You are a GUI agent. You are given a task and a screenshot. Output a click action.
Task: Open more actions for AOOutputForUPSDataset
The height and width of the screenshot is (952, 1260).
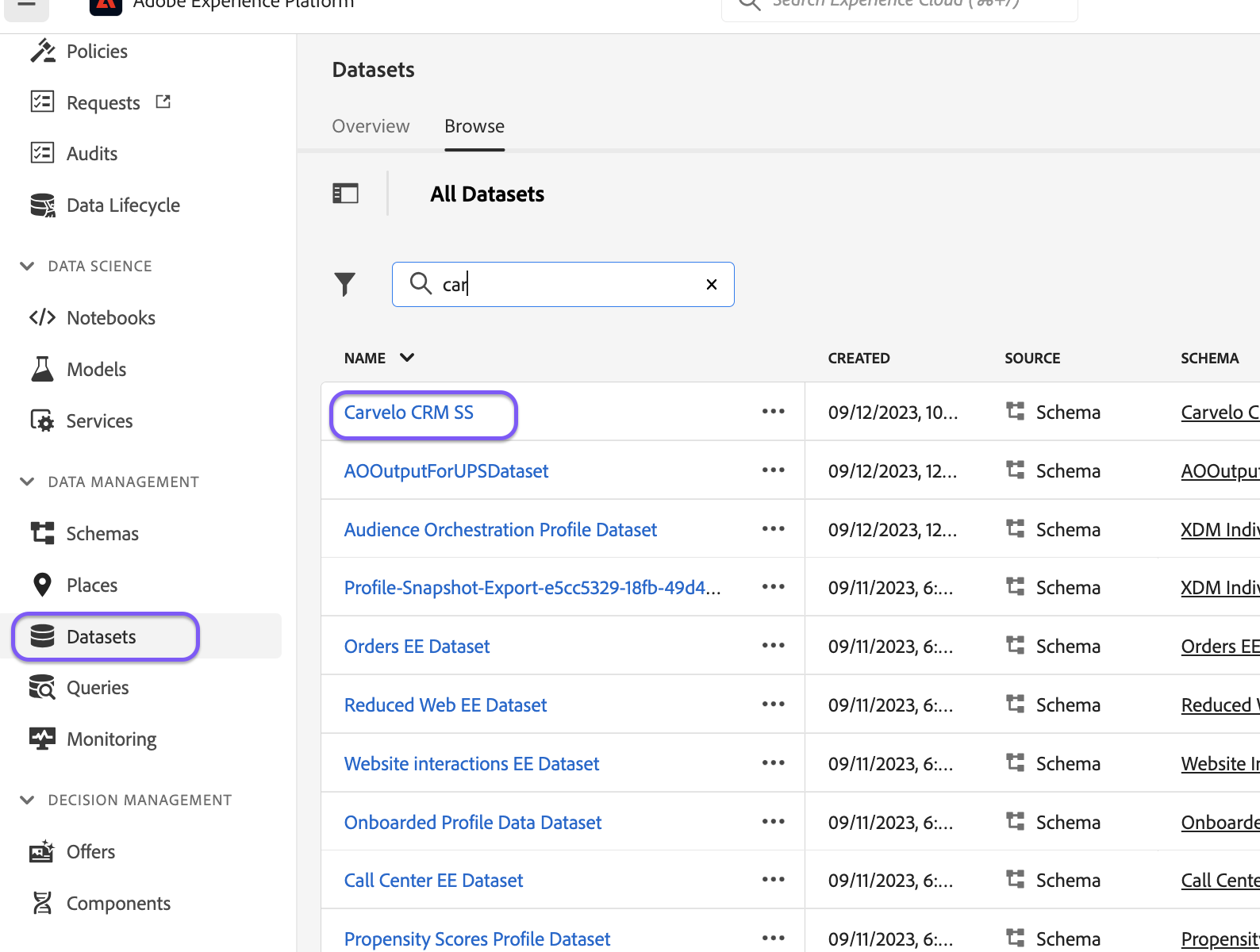click(x=774, y=470)
